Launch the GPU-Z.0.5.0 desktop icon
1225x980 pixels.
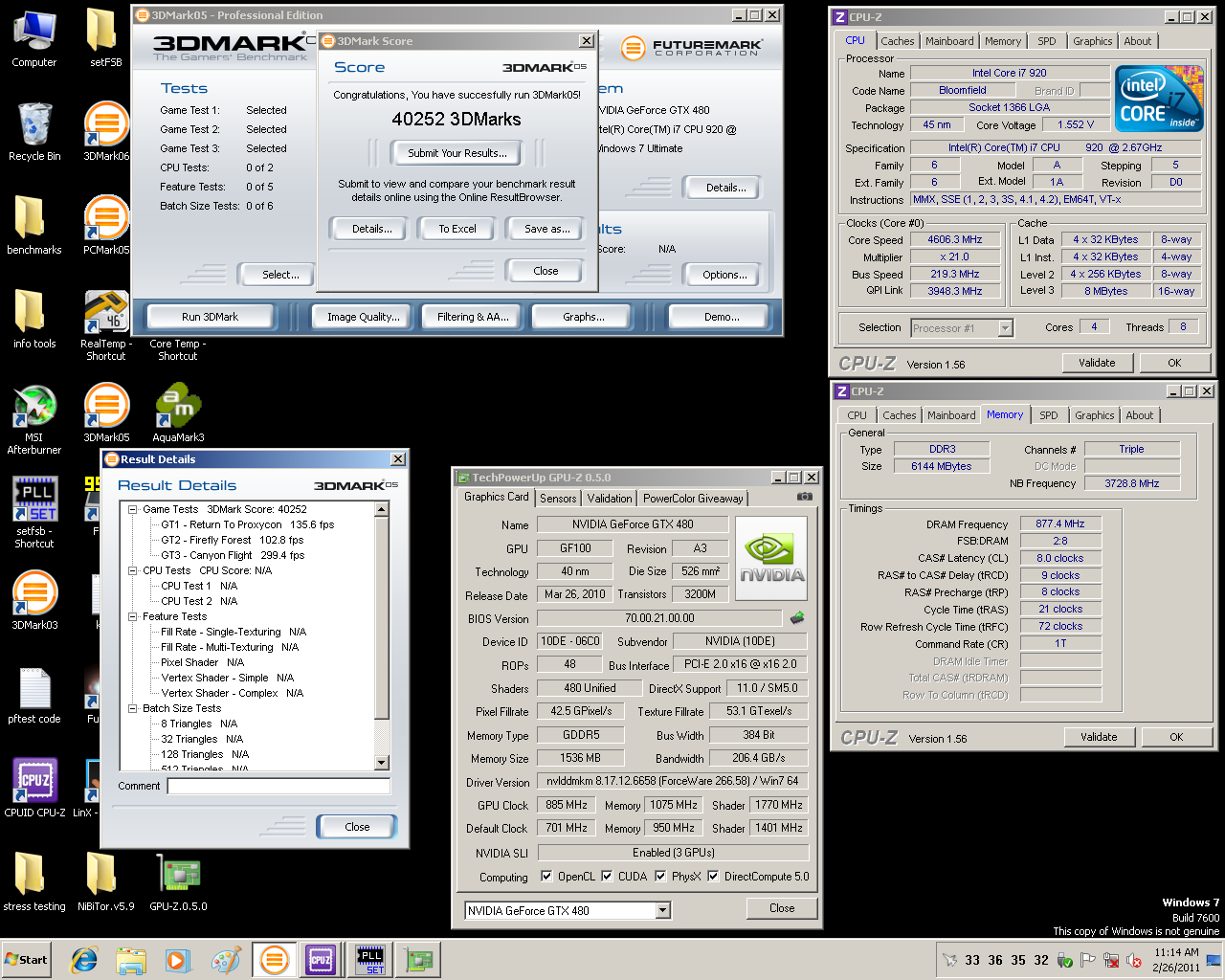pos(178,882)
